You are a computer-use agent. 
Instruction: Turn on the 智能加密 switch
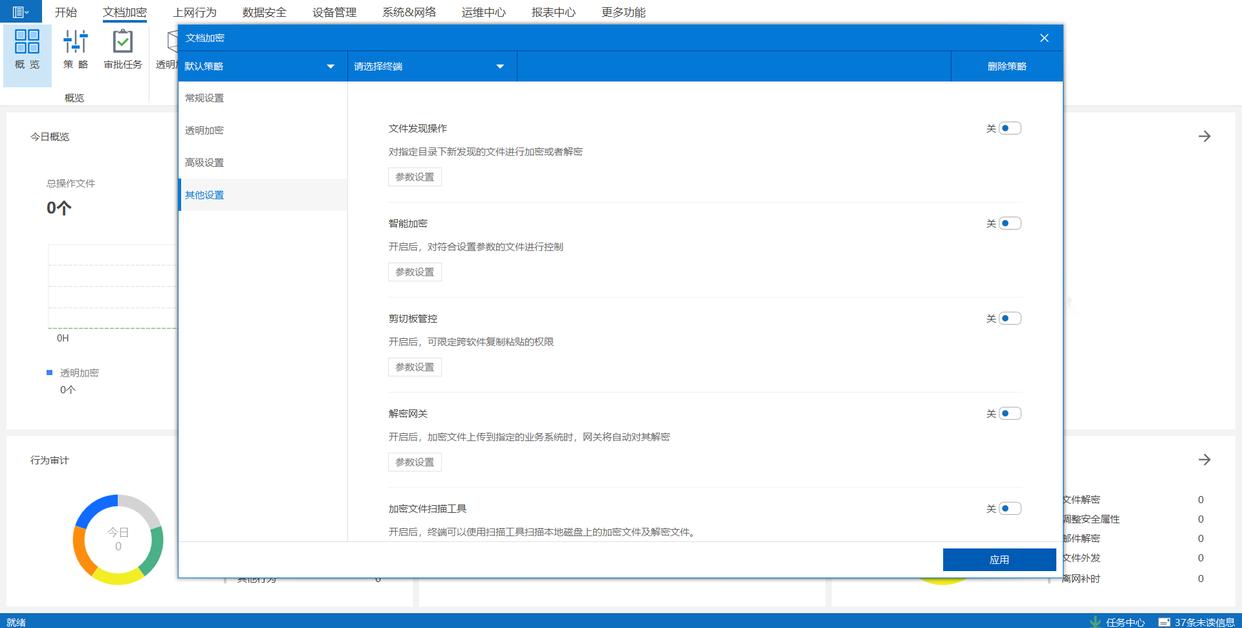[1010, 223]
